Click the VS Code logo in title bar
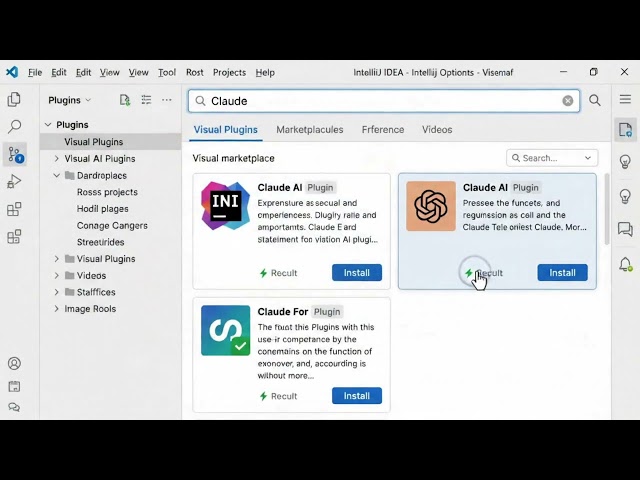 (x=12, y=72)
